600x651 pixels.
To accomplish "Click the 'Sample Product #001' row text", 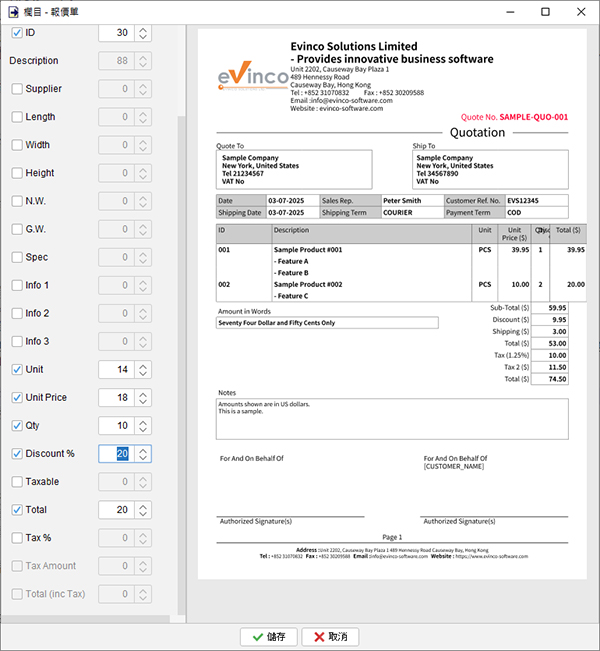I will click(x=308, y=250).
